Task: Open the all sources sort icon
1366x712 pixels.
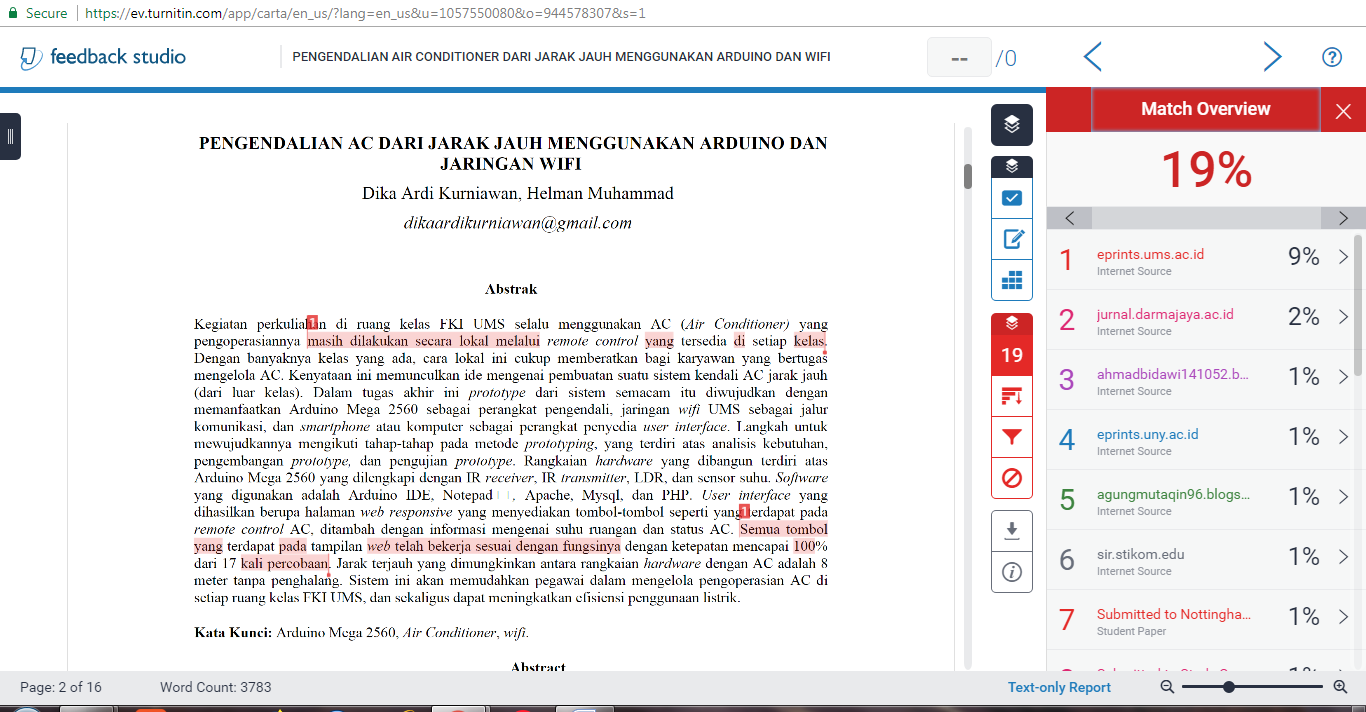Action: (x=1012, y=396)
